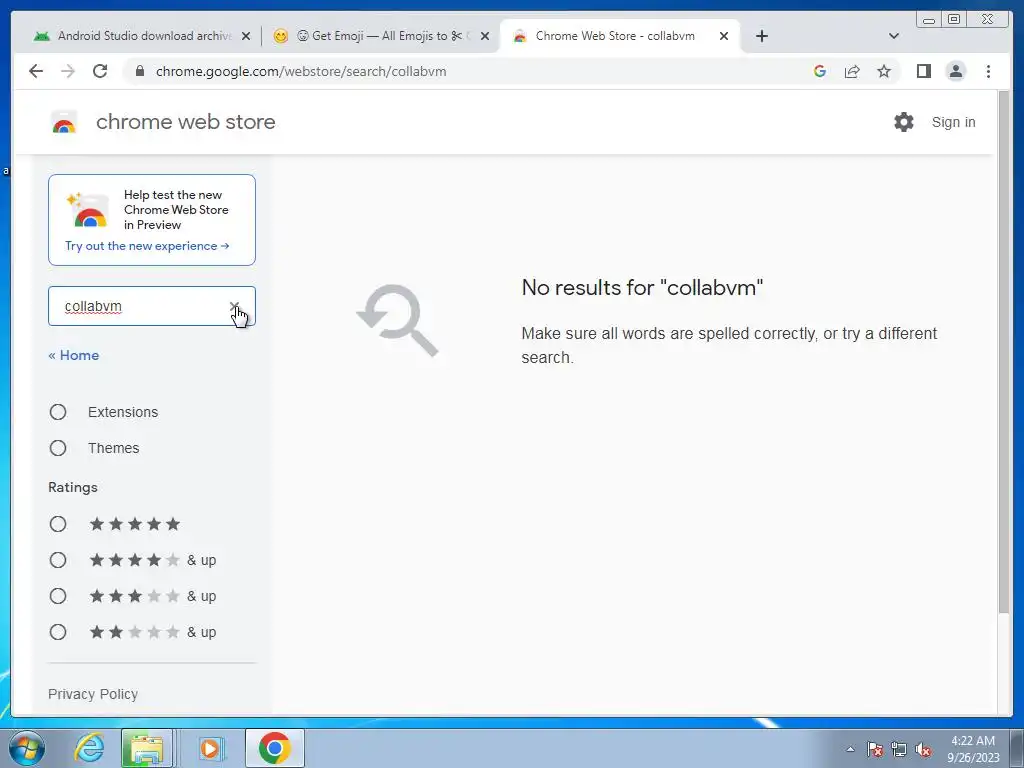The image size is (1024, 768).
Task: Click the forward navigation arrow
Action: (68, 71)
